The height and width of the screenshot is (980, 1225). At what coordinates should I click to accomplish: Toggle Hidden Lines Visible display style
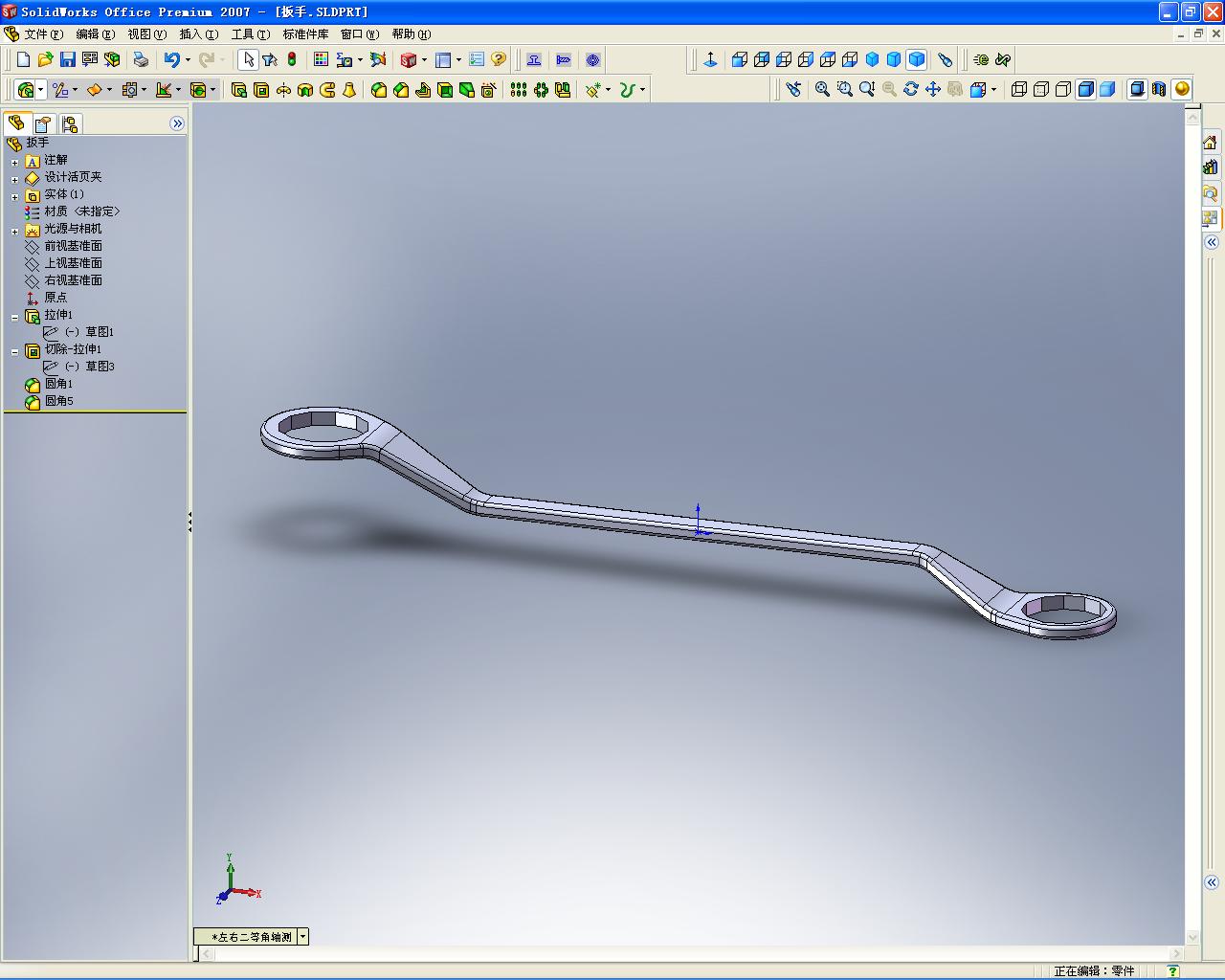[x=1041, y=89]
